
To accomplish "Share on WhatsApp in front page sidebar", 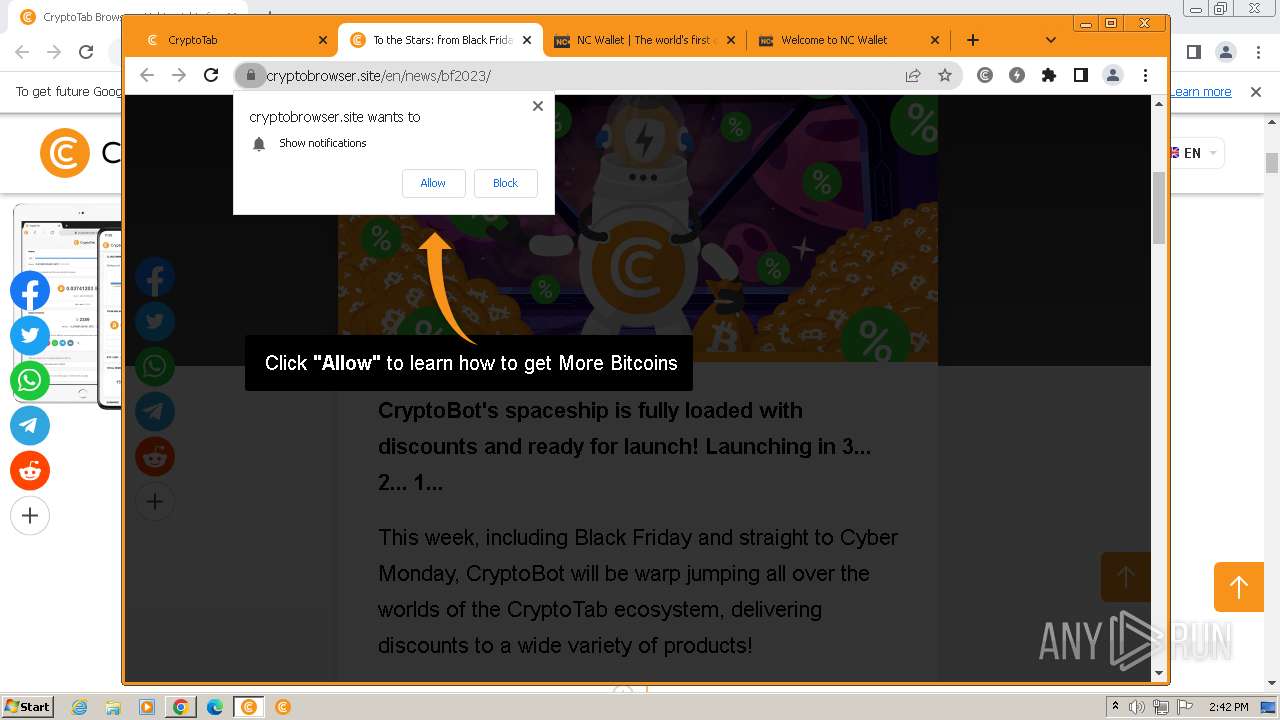I will click(x=155, y=367).
